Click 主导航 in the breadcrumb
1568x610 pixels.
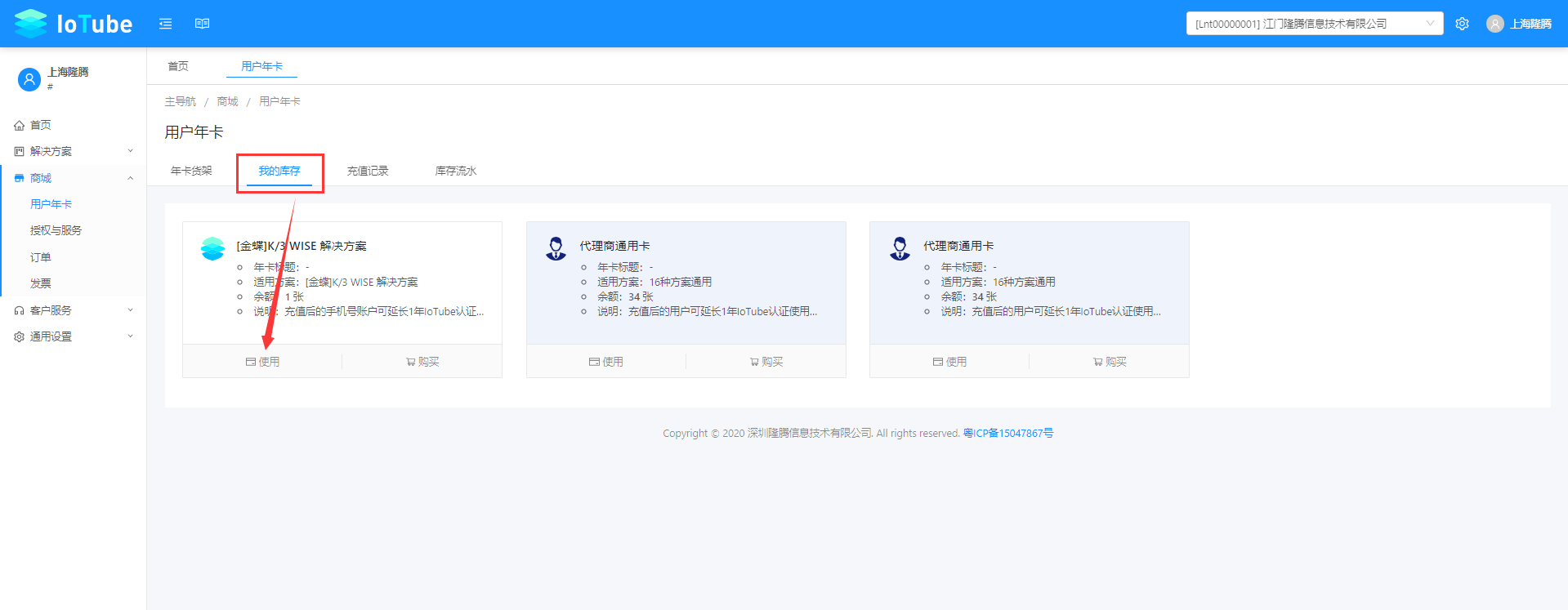[181, 101]
